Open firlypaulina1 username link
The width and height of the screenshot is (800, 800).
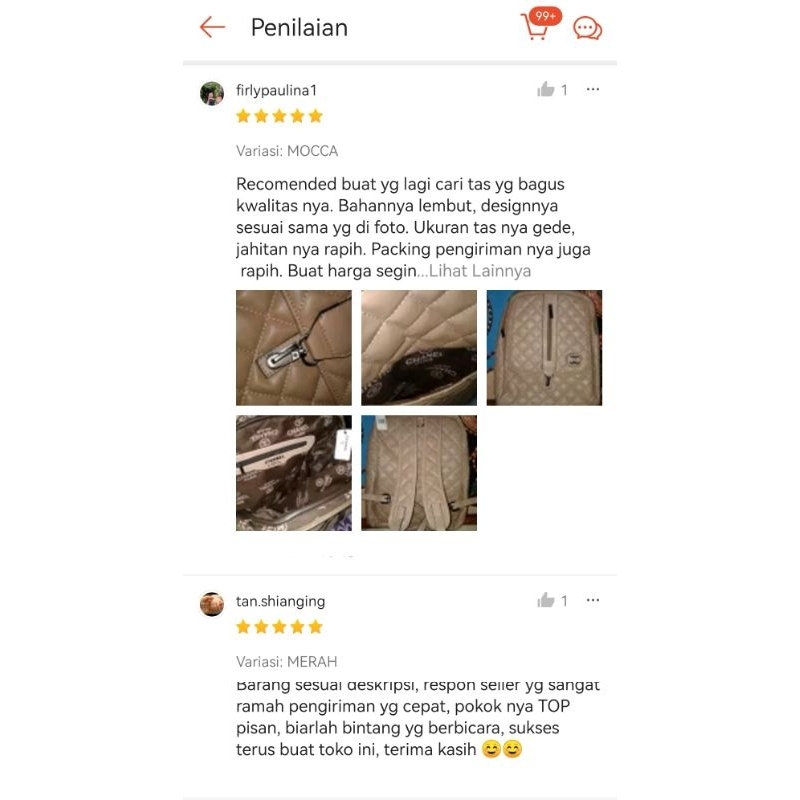coord(277,90)
